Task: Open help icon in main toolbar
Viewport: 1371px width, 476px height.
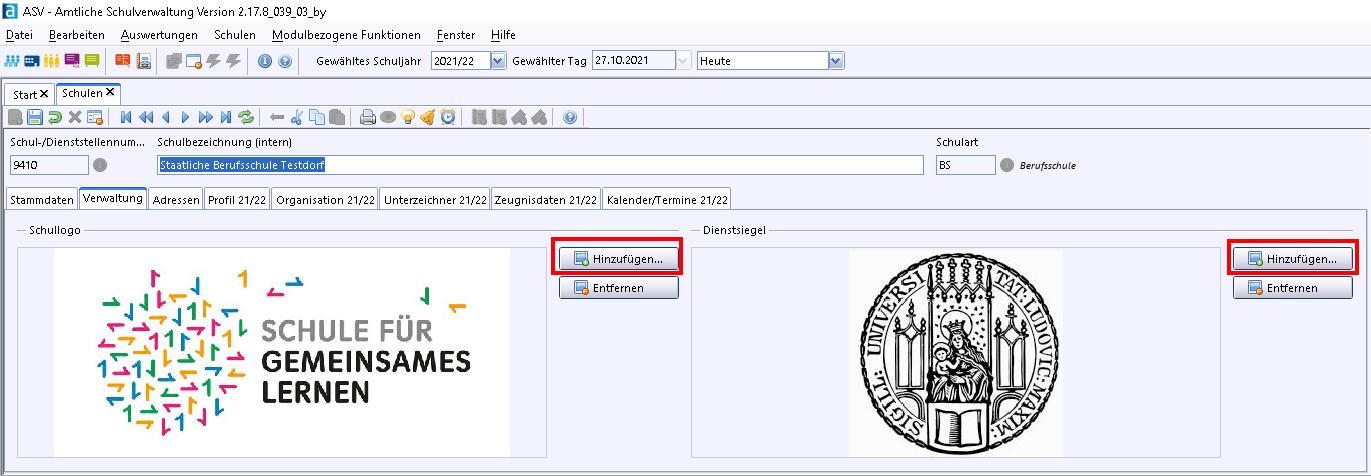Action: pyautogui.click(x=285, y=61)
